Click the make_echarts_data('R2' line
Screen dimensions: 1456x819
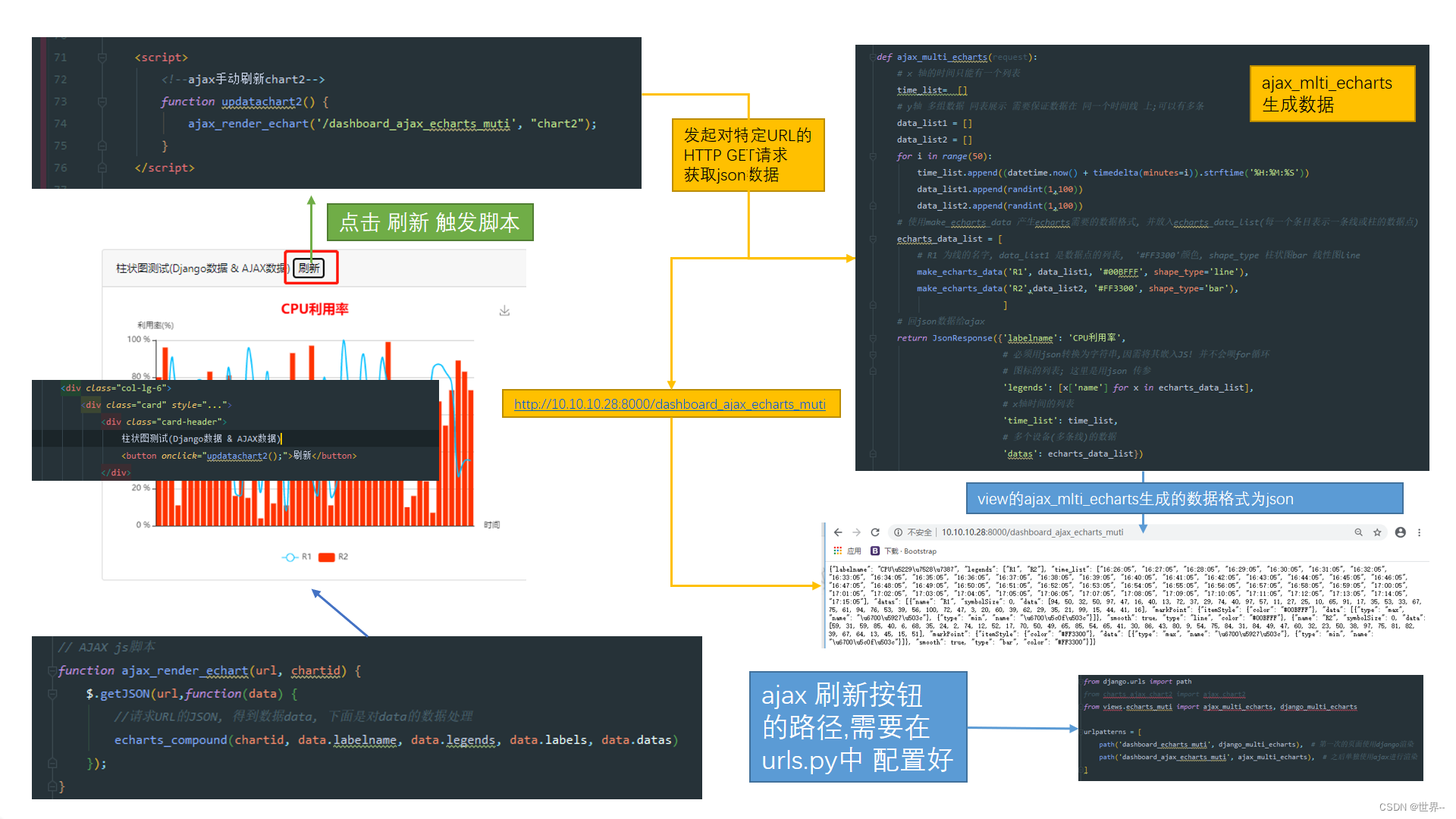point(1077,288)
